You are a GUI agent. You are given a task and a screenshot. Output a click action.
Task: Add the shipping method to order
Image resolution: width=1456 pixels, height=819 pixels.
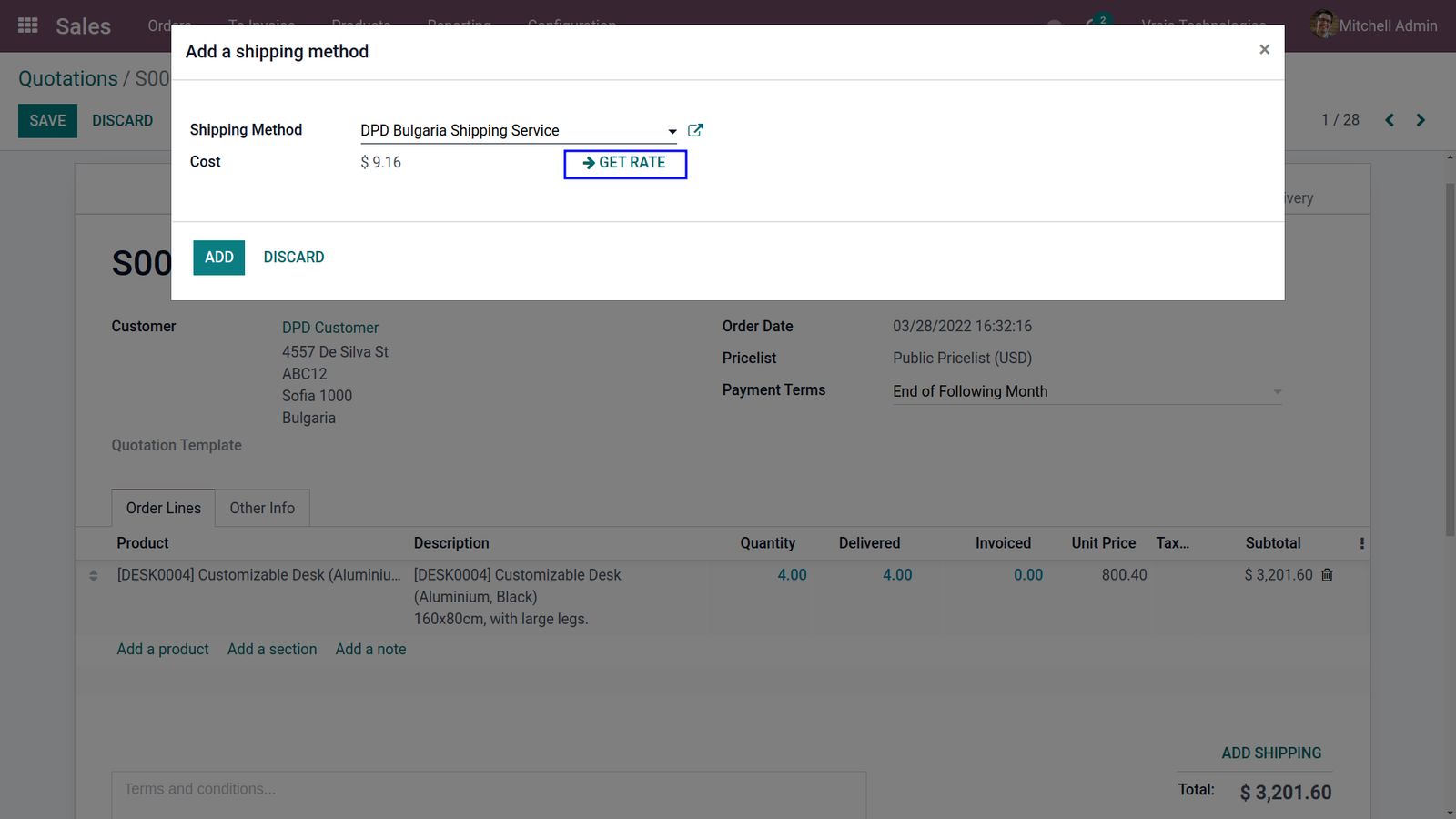click(218, 258)
